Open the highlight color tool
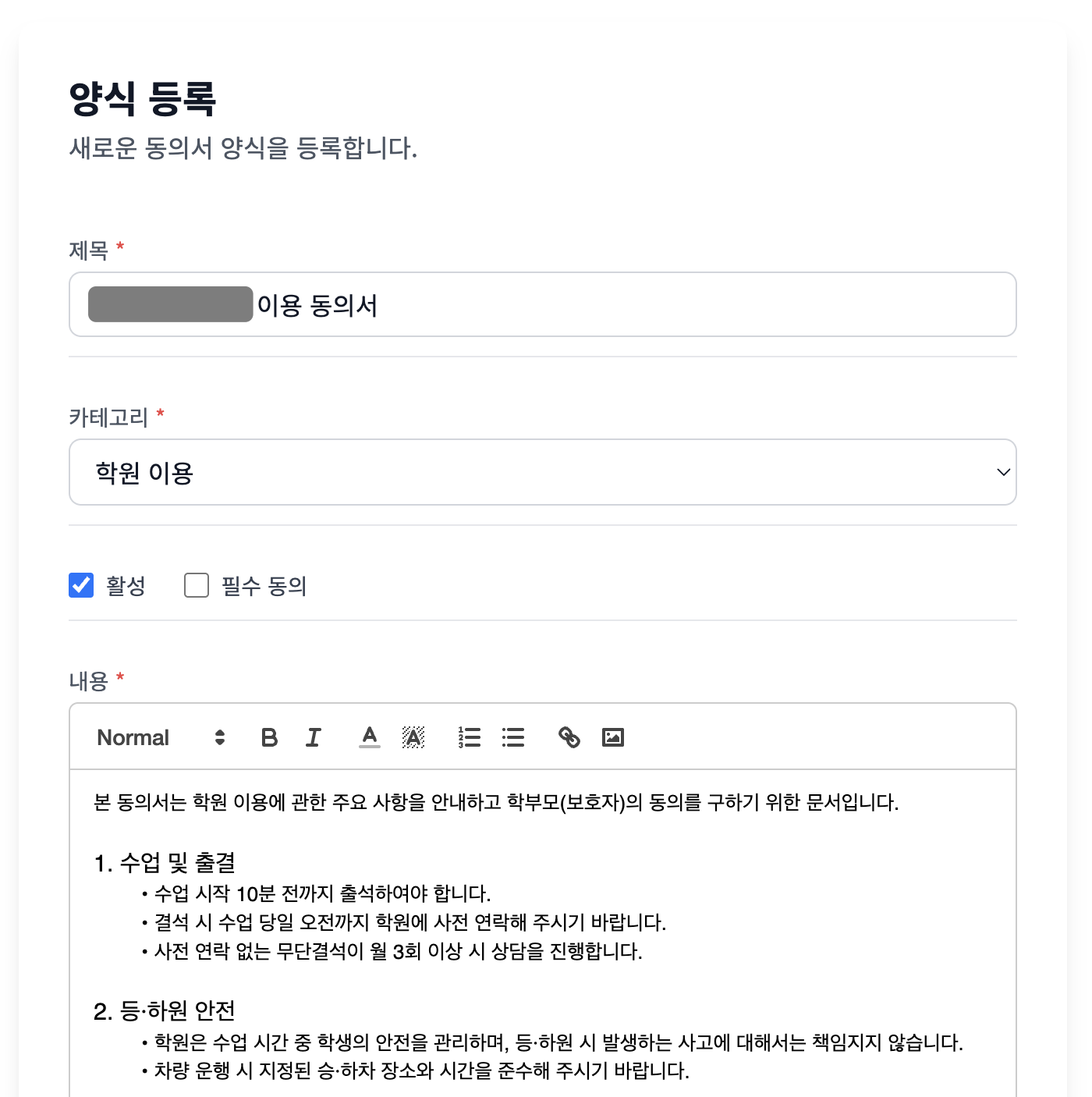The image size is (1092, 1097). (x=413, y=737)
